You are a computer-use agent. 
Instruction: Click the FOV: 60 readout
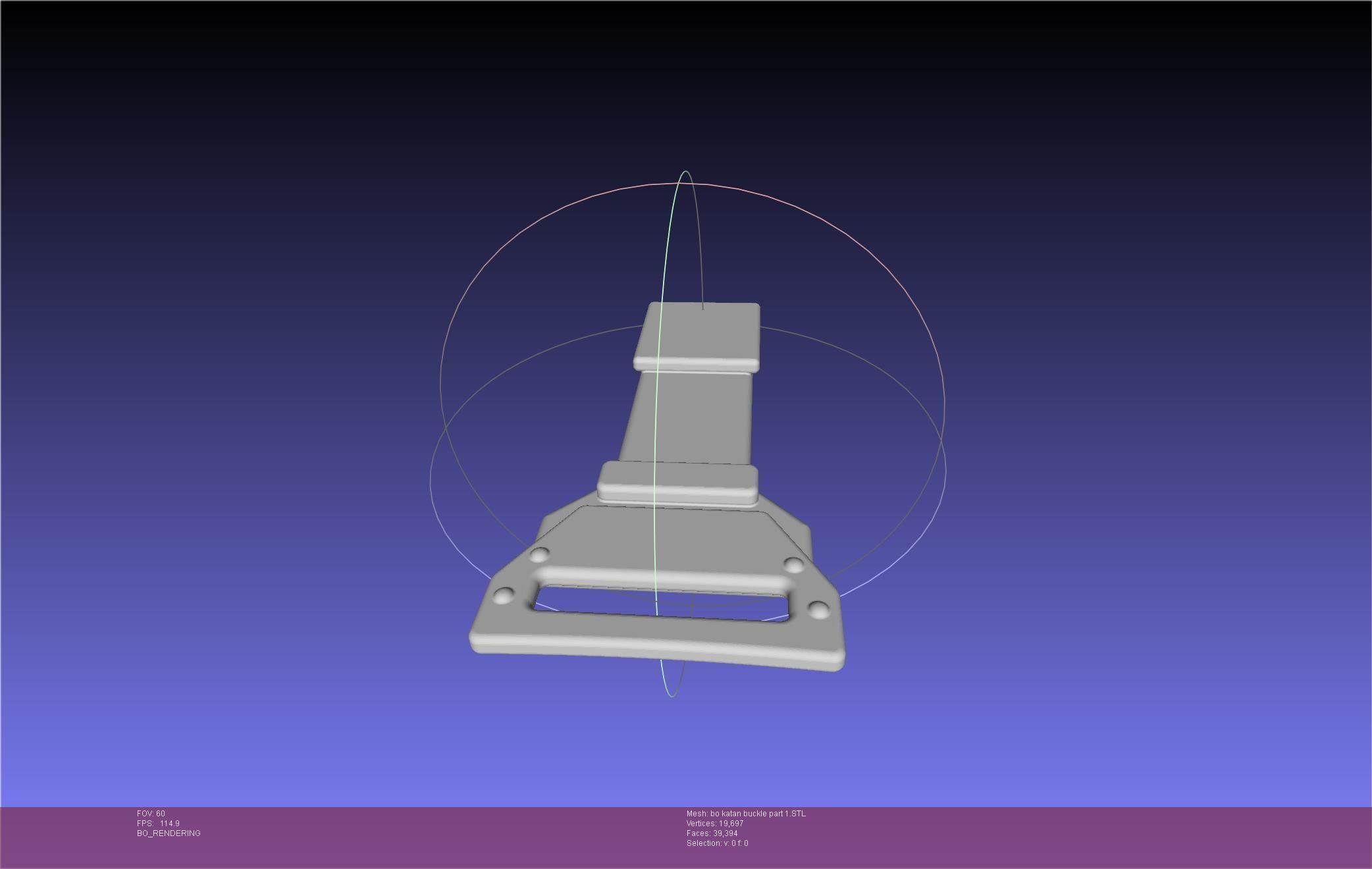[151, 814]
